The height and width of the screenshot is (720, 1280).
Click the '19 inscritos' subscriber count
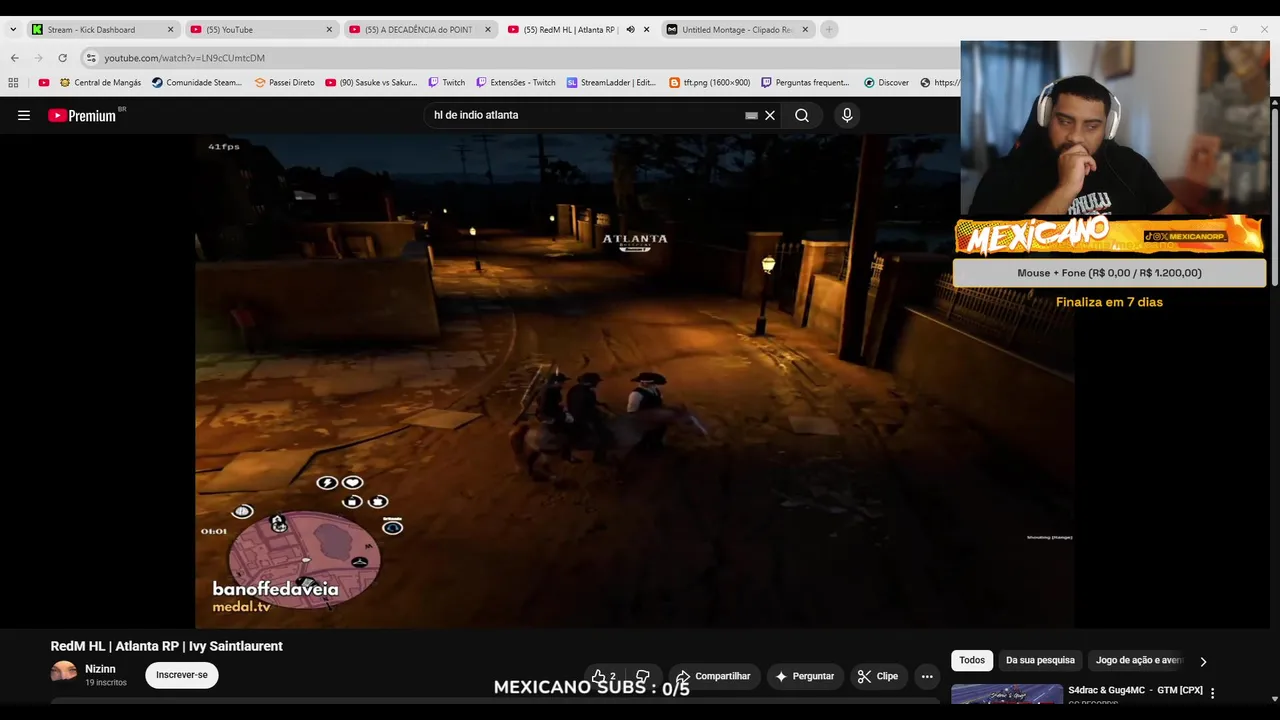[x=106, y=683]
